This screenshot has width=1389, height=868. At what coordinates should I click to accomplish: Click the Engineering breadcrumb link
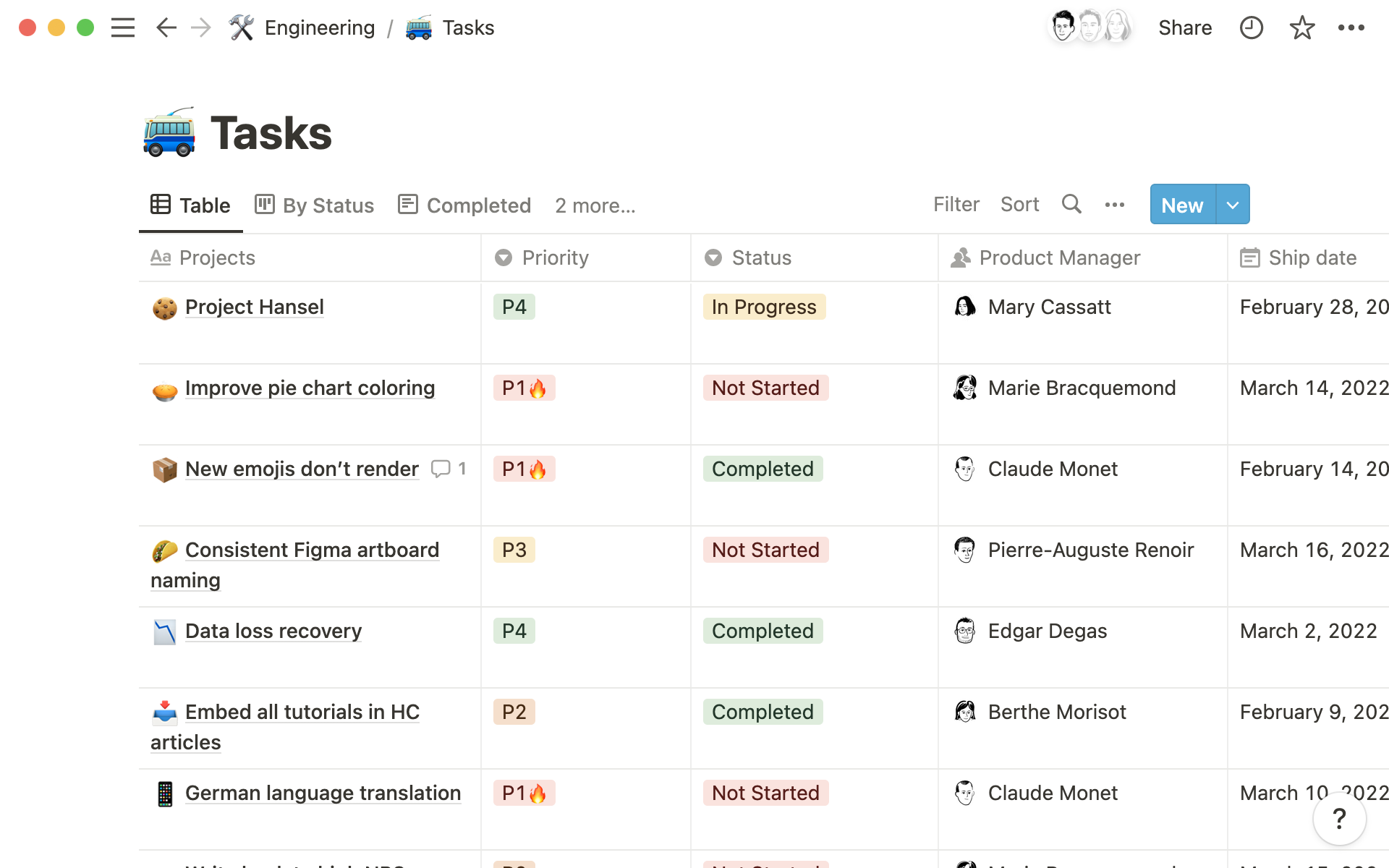(x=319, y=27)
